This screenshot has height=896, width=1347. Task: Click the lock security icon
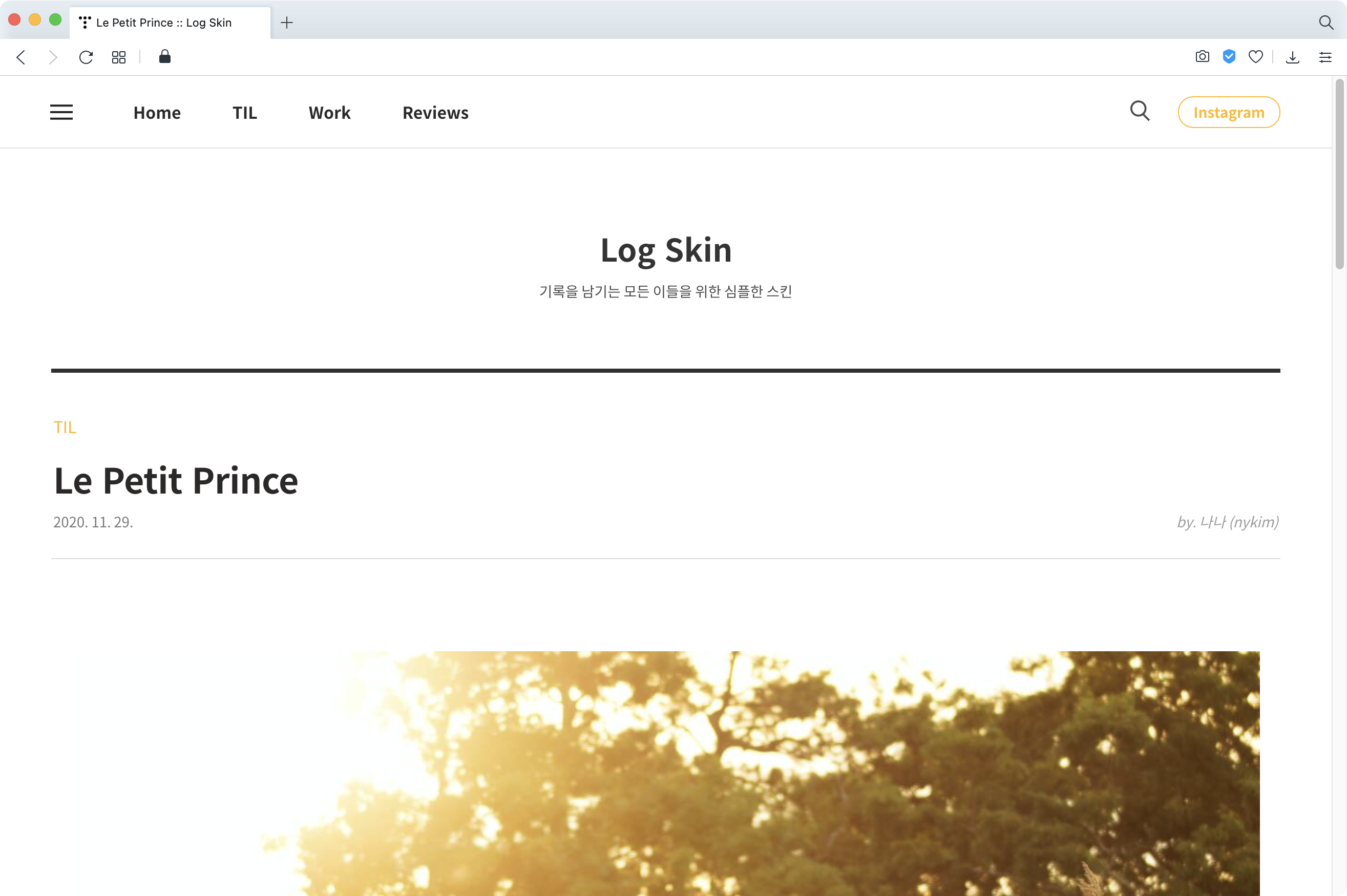point(164,56)
